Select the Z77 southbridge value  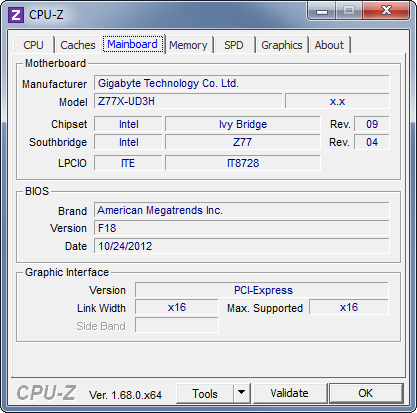click(243, 142)
